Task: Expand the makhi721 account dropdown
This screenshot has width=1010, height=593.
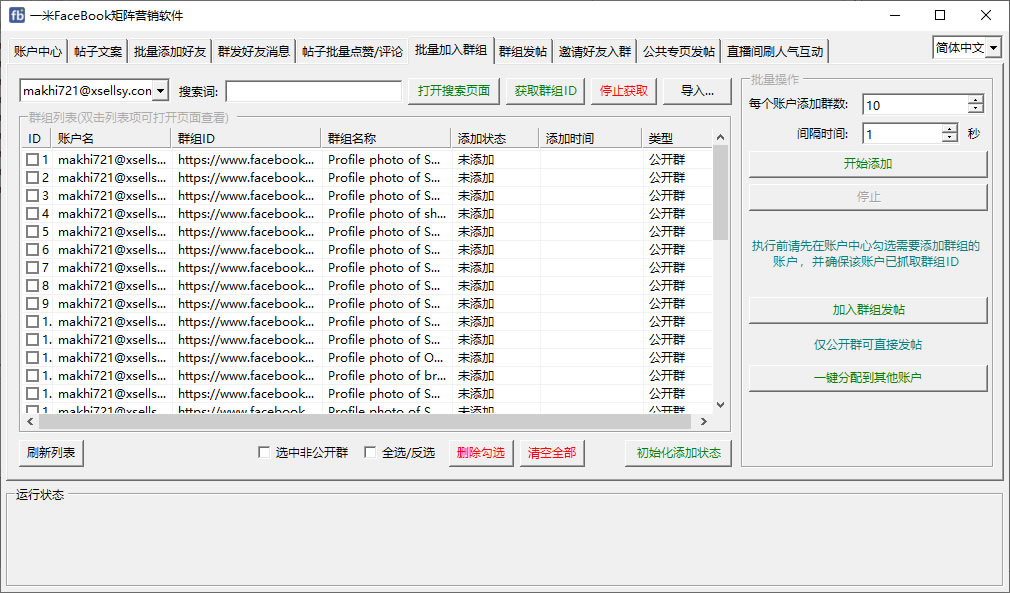Action: click(x=160, y=91)
